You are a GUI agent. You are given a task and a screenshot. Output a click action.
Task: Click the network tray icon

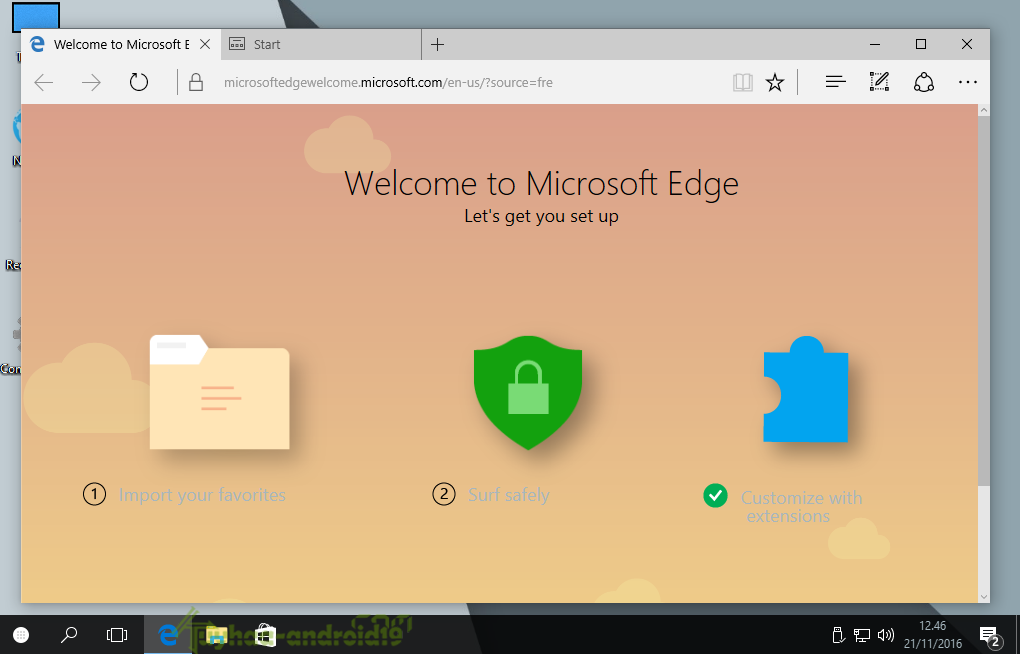[862, 635]
